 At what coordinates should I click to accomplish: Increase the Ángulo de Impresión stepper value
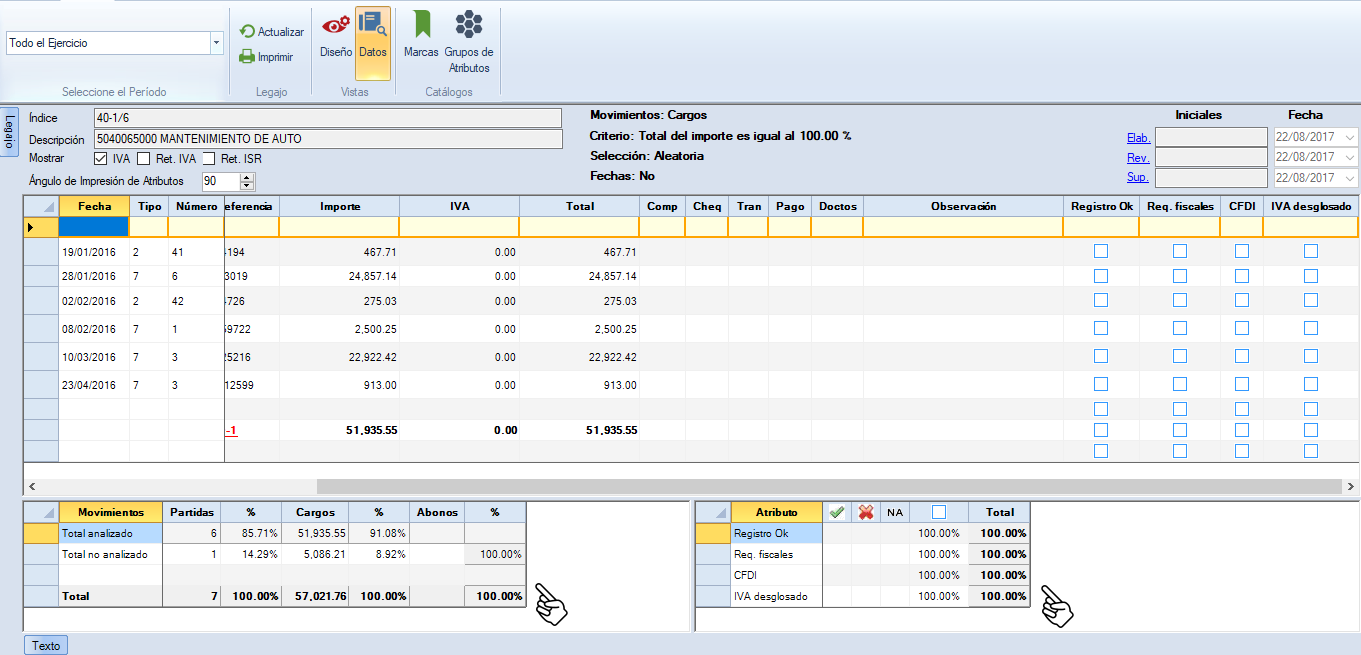pyautogui.click(x=248, y=178)
